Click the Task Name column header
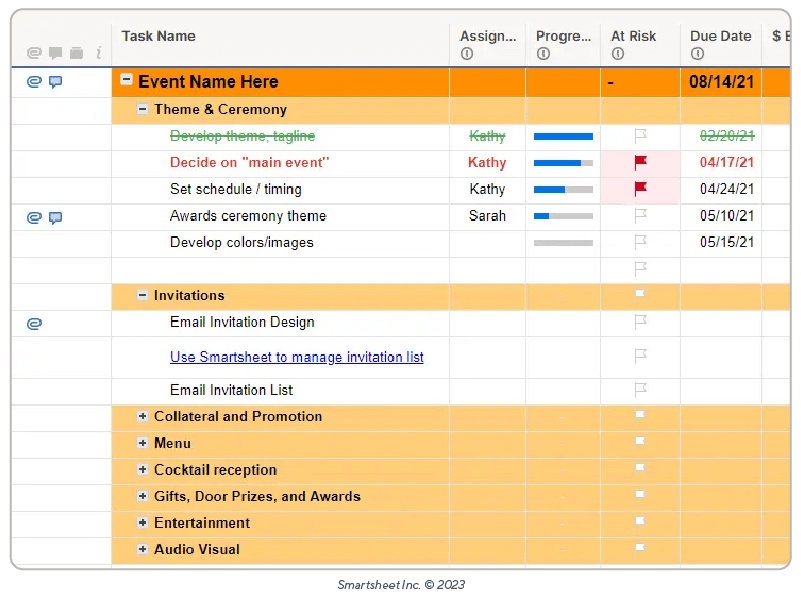The image size is (801, 601). [159, 36]
